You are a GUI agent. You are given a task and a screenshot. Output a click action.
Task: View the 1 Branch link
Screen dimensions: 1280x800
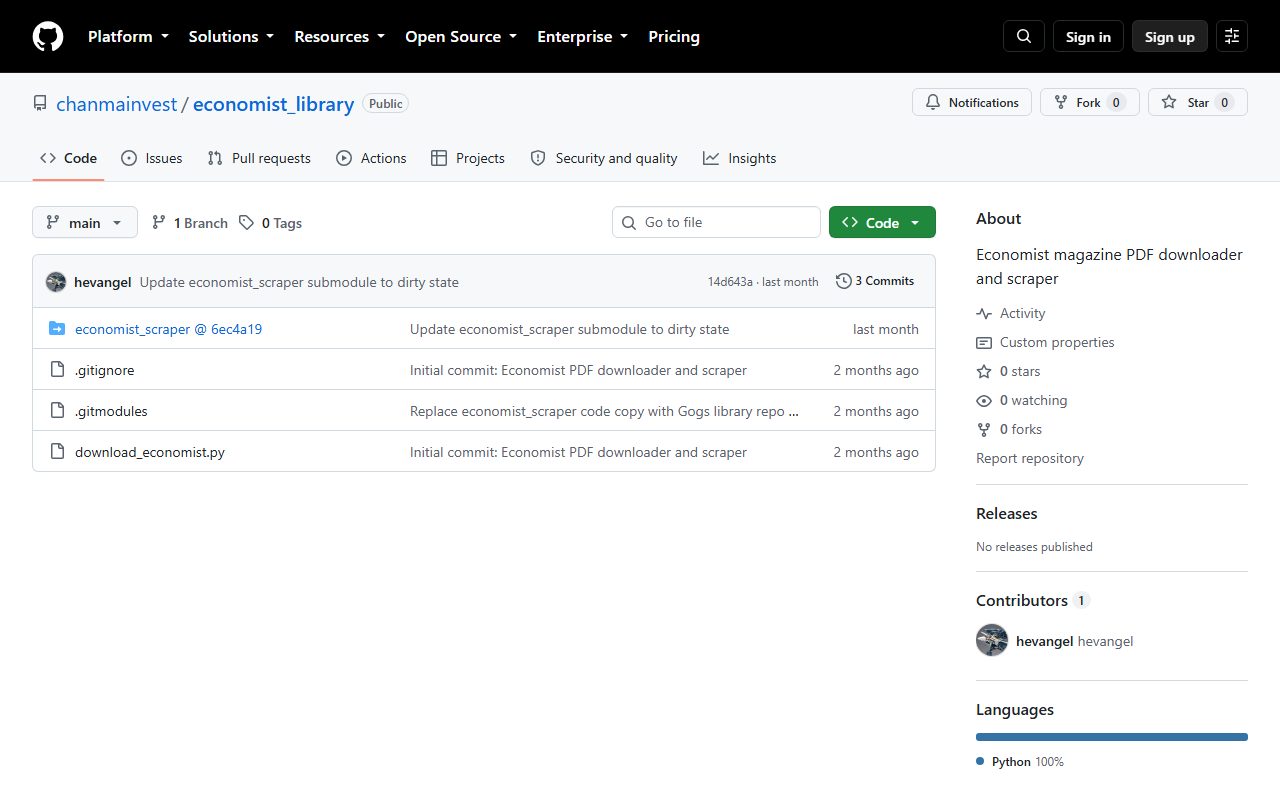[190, 223]
